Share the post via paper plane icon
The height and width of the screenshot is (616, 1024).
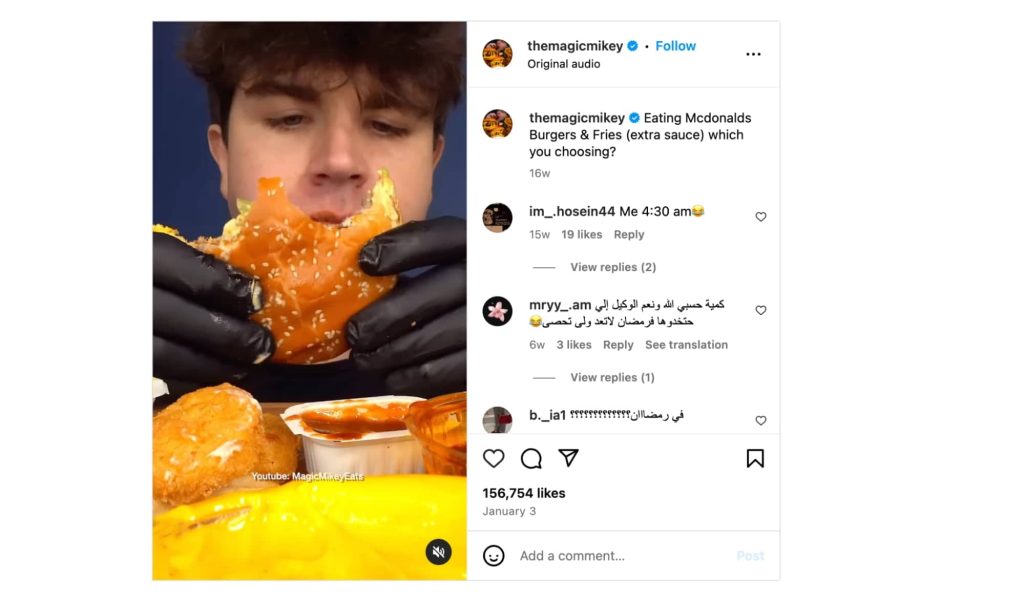[568, 458]
